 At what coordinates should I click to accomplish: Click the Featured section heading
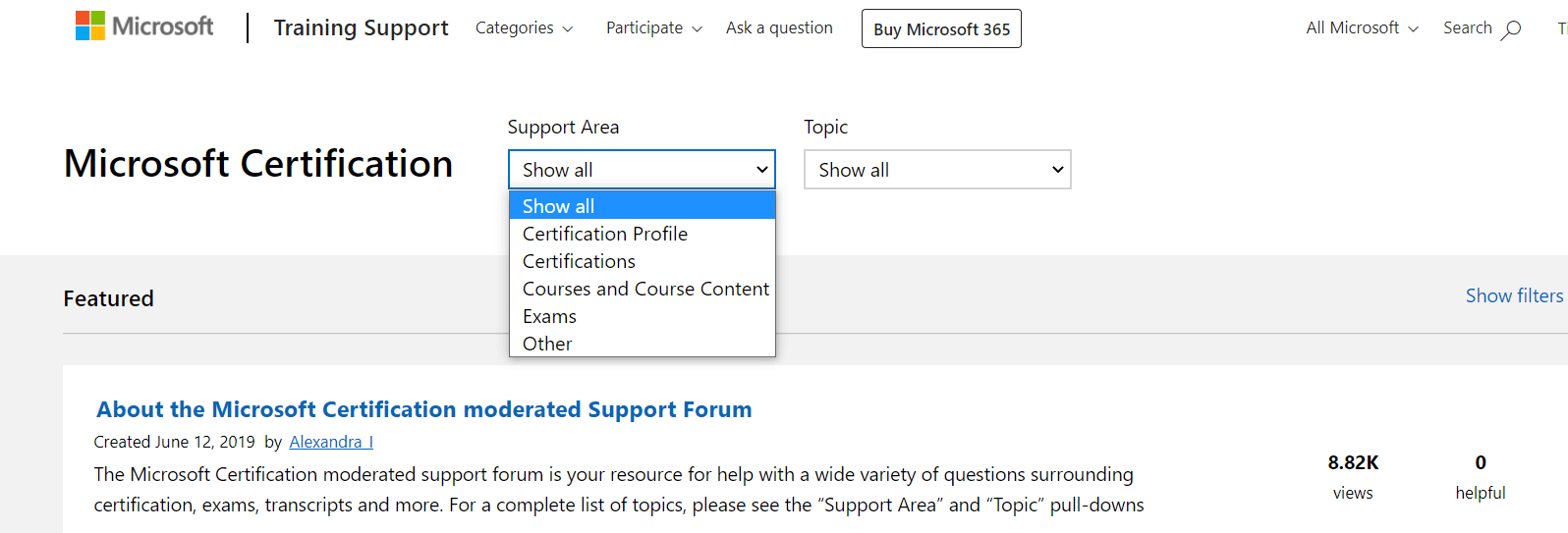[x=108, y=298]
